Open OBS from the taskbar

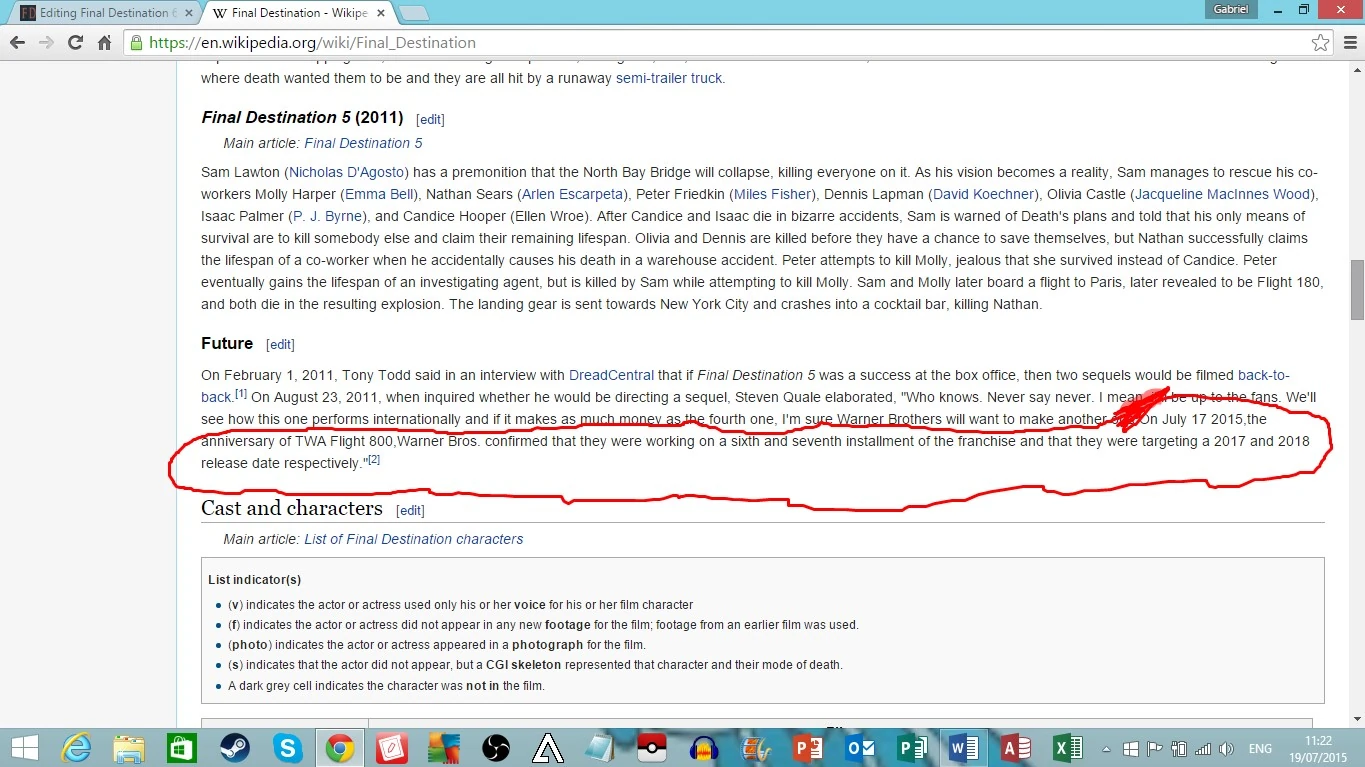click(x=495, y=747)
